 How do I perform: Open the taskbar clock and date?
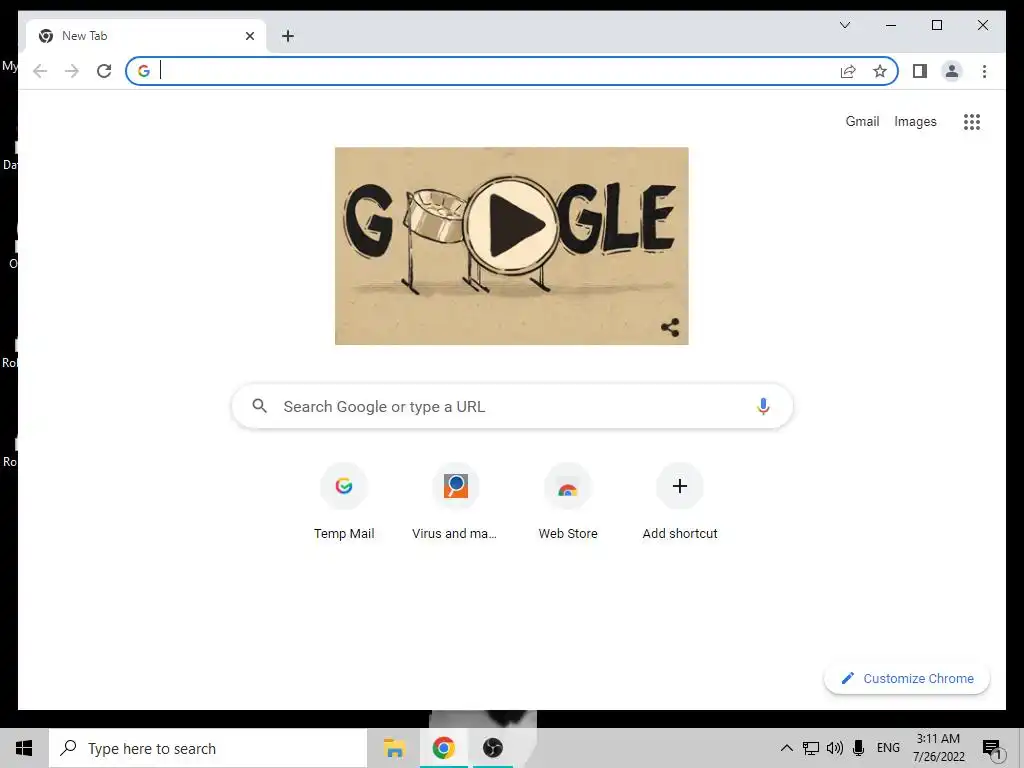click(x=938, y=748)
